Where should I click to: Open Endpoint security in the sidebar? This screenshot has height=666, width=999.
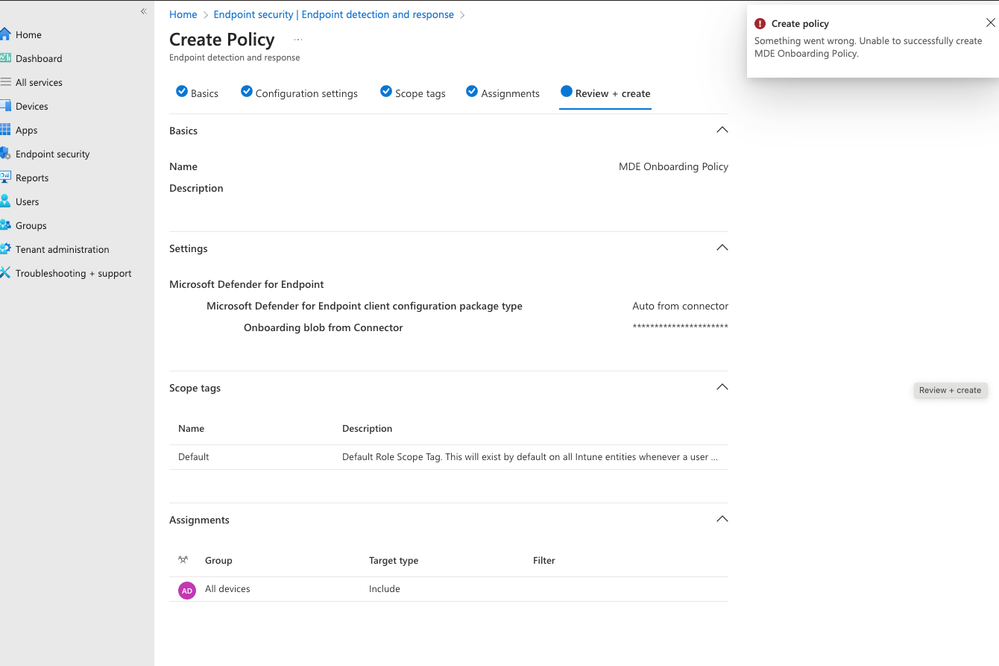point(52,154)
